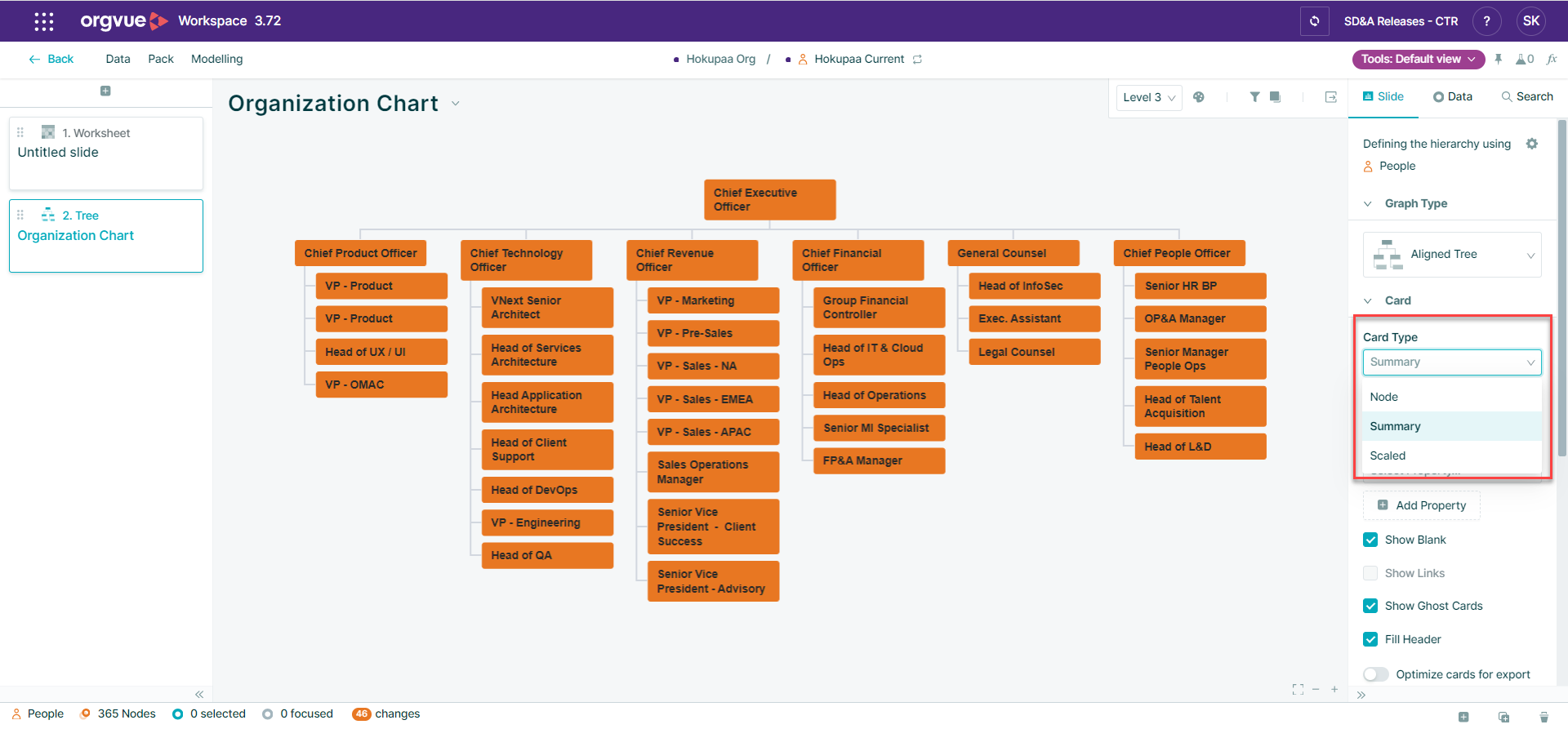Switch to the Data tab in right panel
This screenshot has height=729, width=1568.
1453,96
